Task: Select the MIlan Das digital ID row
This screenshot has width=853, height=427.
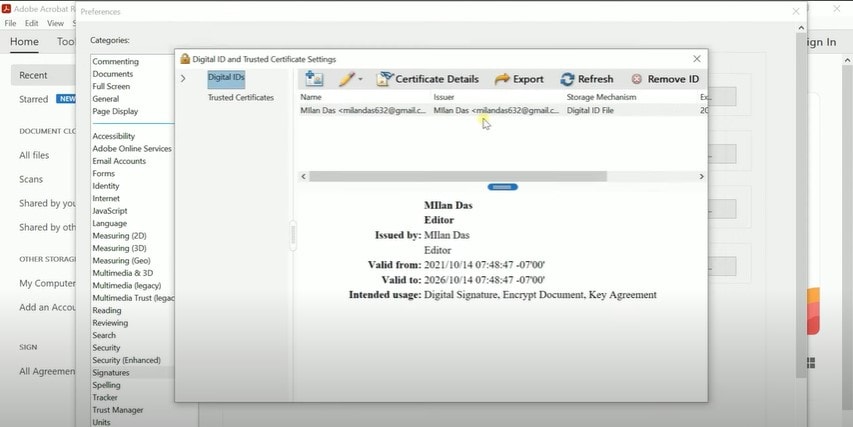Action: 503,110
